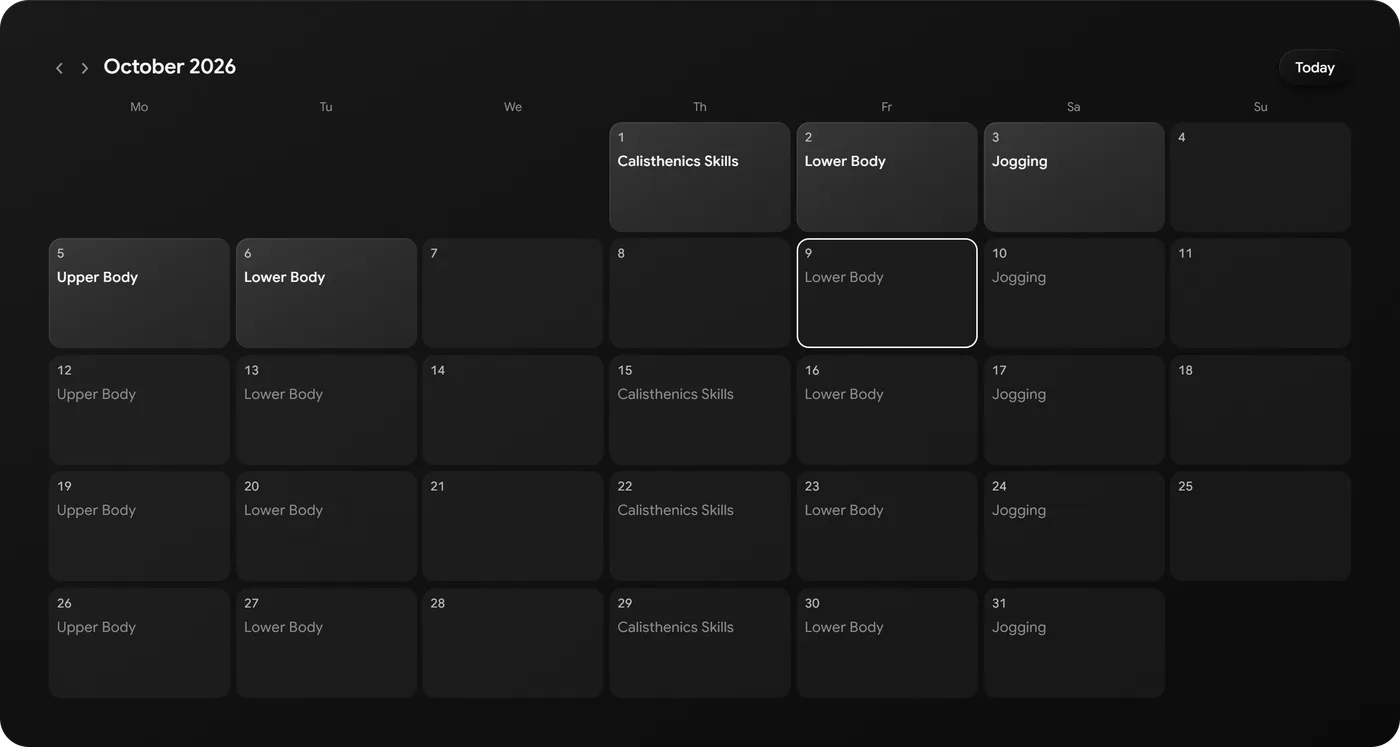Screen dimensions: 1400x747
Task: Open October 29 Calisthenics Skills day
Action: pos(700,643)
